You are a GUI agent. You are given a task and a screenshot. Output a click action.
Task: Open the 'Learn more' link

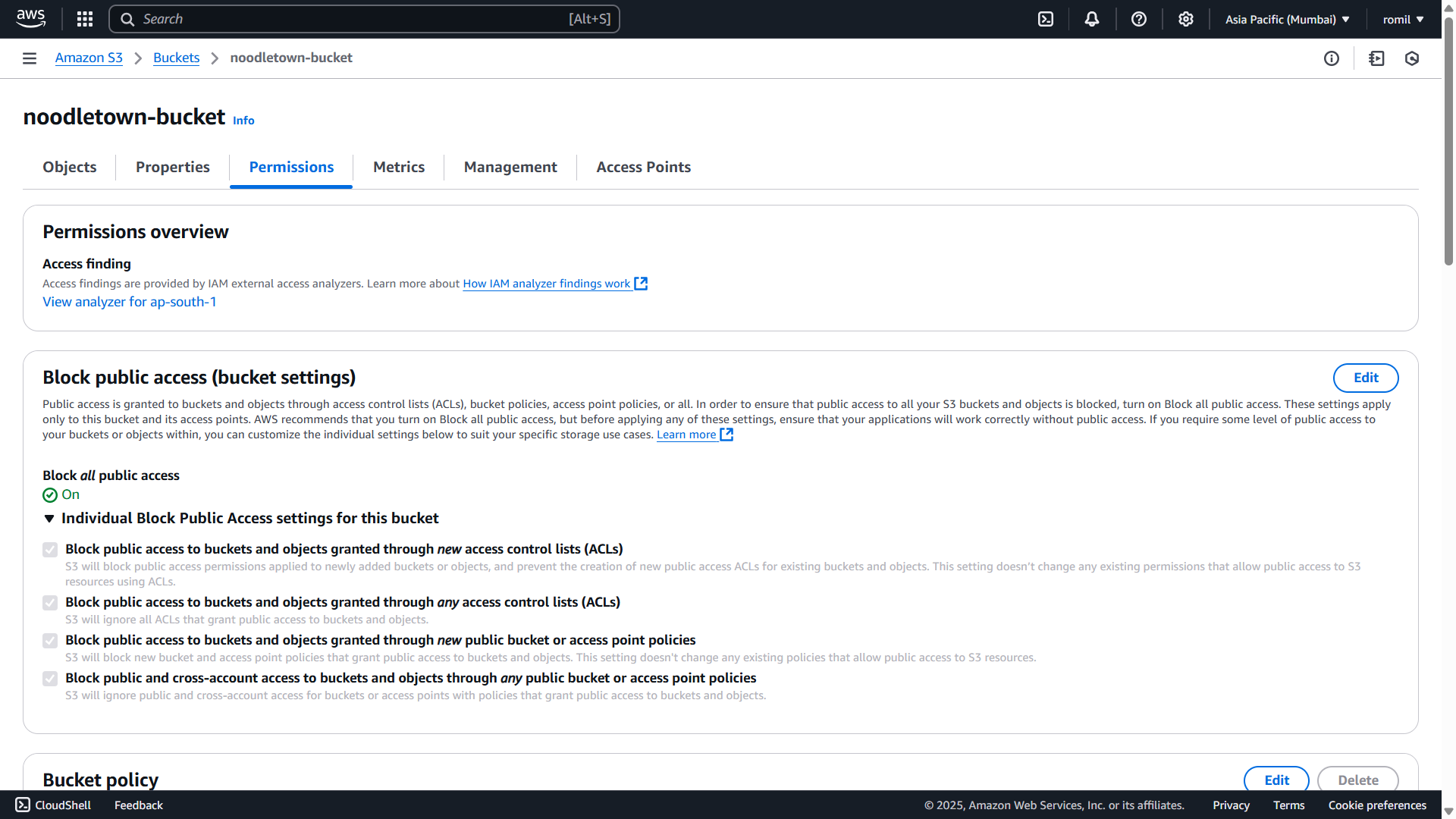[686, 435]
